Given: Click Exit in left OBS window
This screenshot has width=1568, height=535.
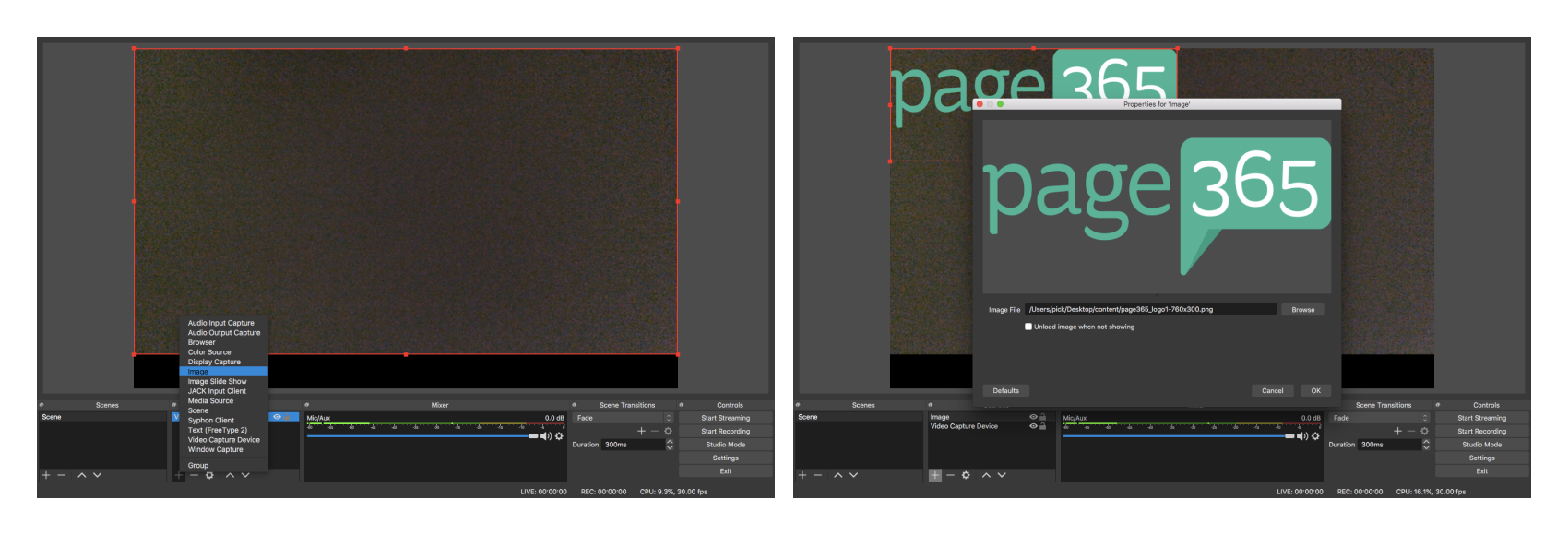Looking at the screenshot, I should pyautogui.click(x=726, y=471).
